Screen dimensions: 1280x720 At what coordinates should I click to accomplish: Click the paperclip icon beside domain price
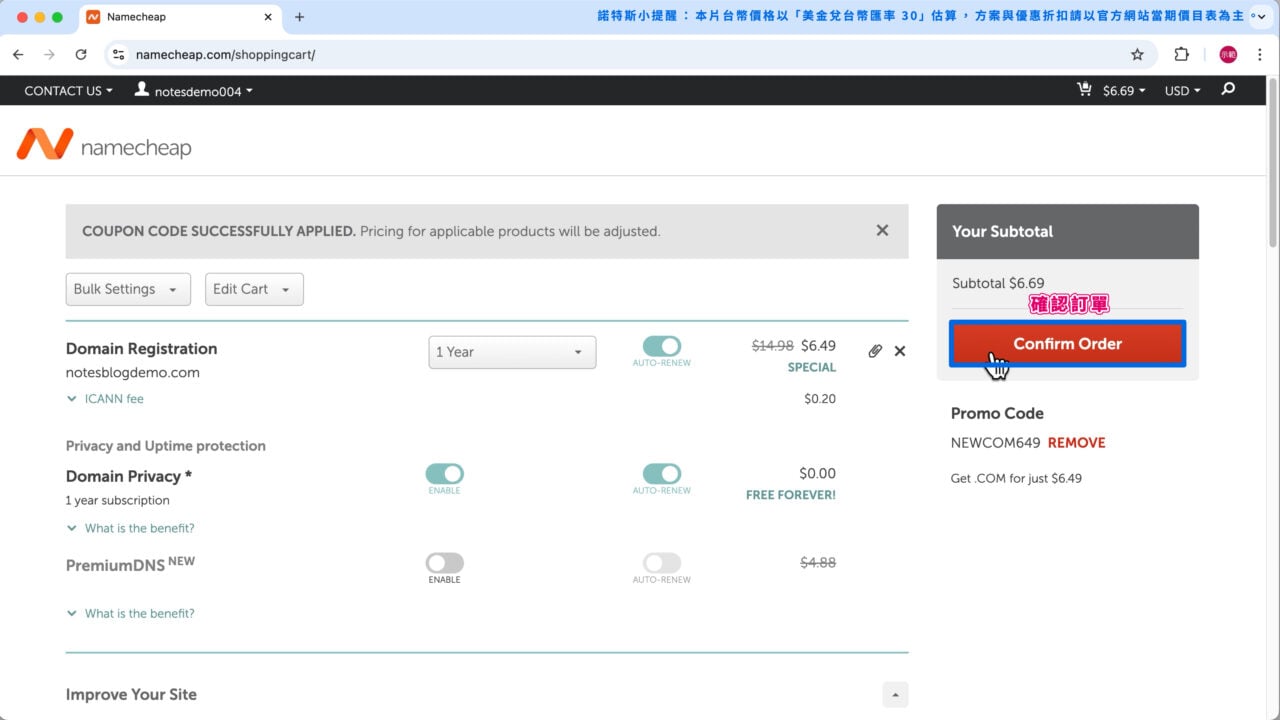coord(875,351)
